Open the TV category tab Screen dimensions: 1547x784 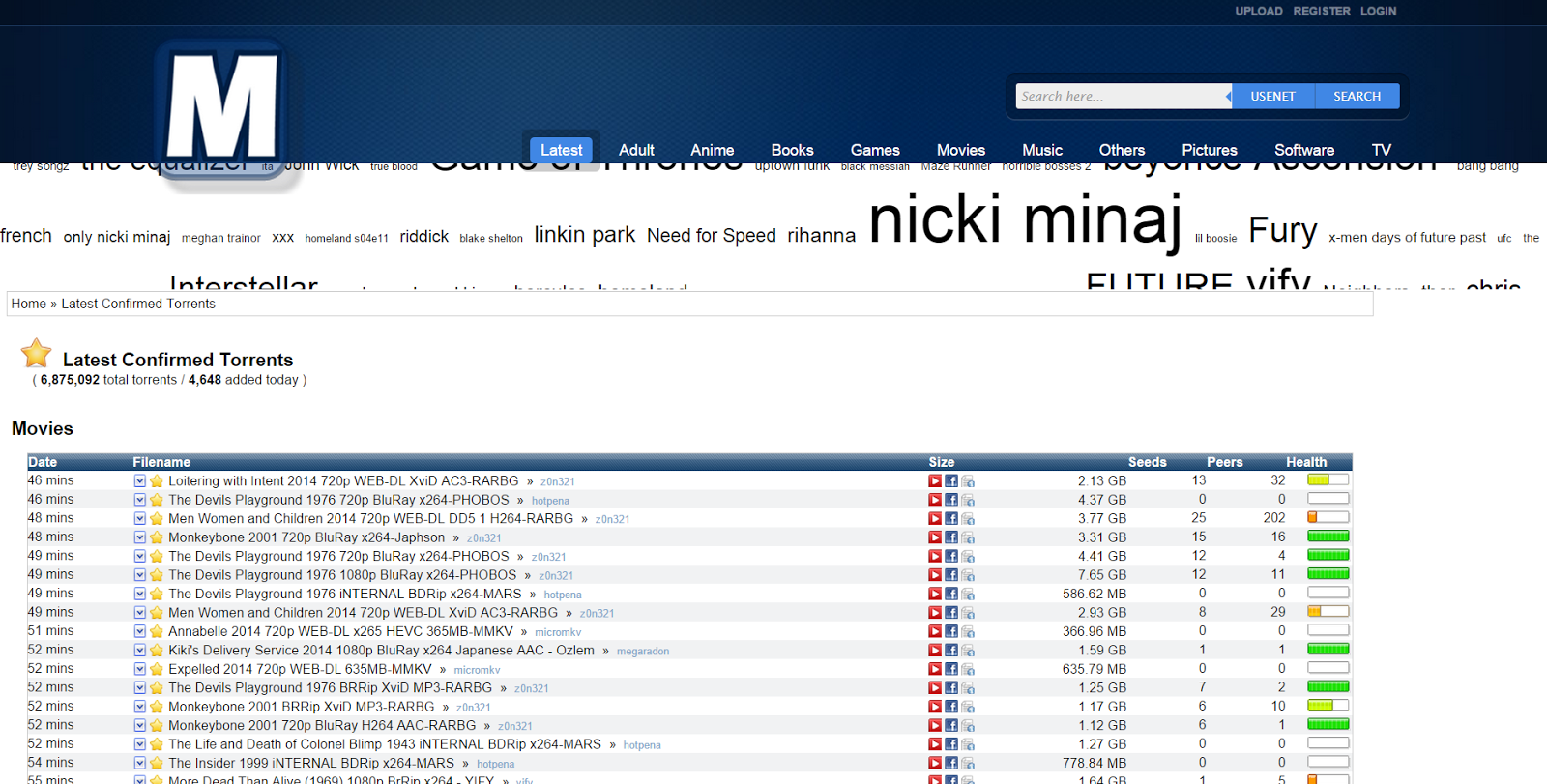click(1382, 150)
